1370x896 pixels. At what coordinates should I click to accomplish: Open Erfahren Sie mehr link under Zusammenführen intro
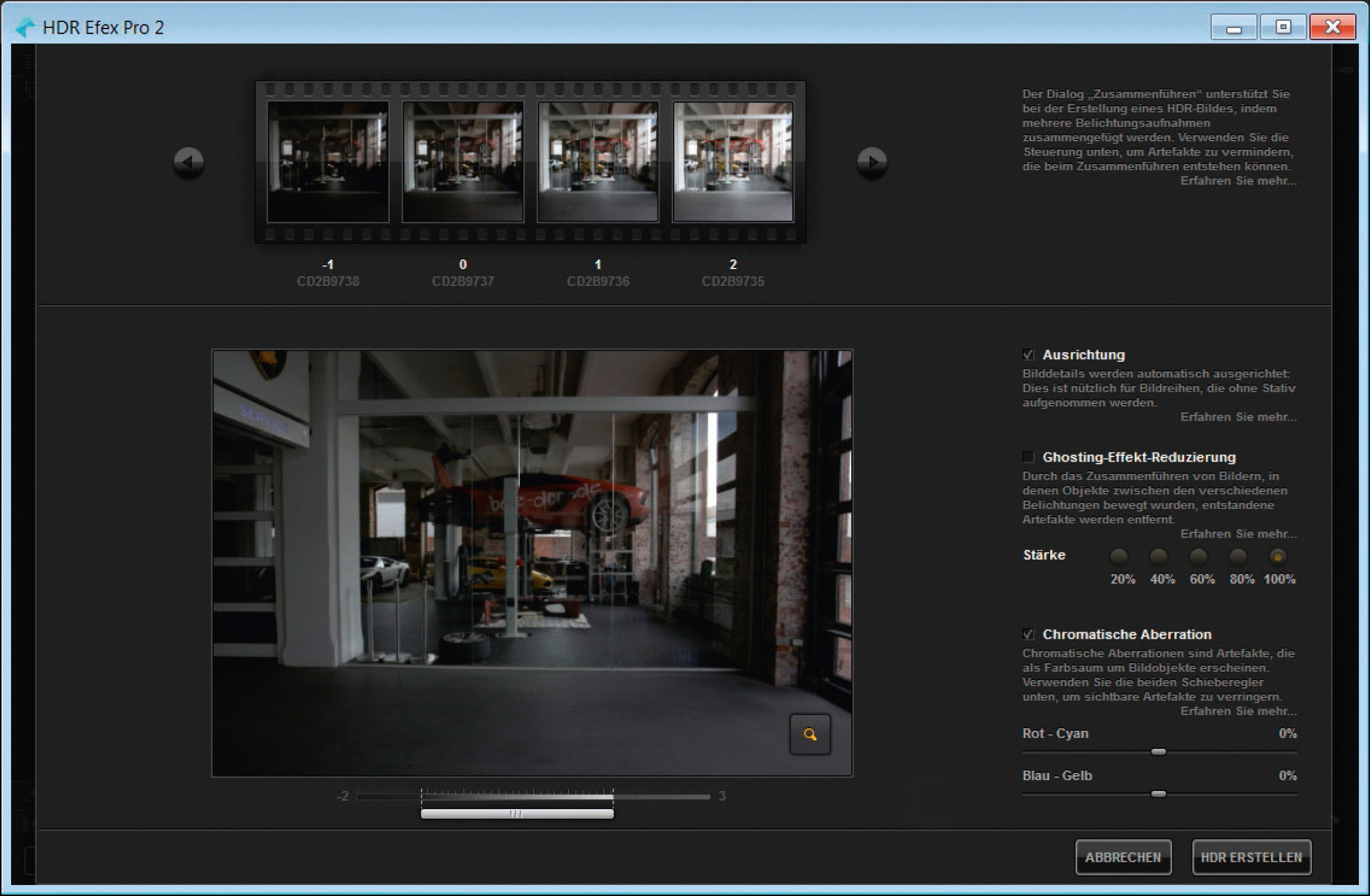point(1238,181)
